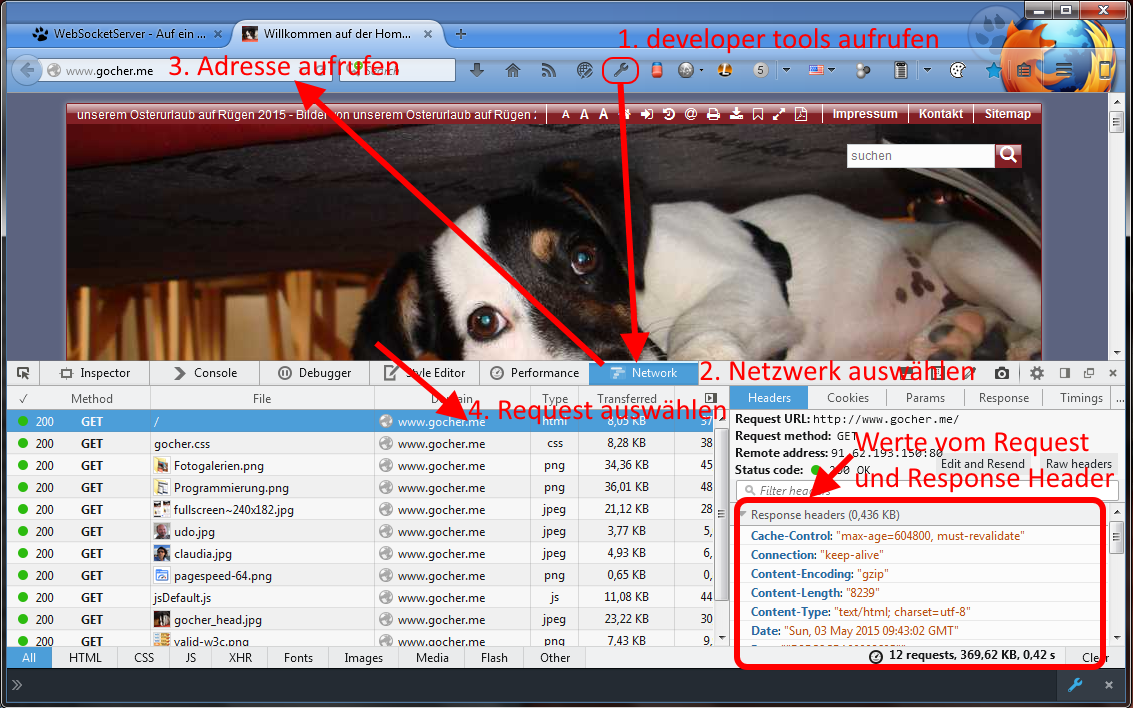This screenshot has width=1133, height=708.
Task: Switch to the Cookies tab
Action: (x=848, y=398)
